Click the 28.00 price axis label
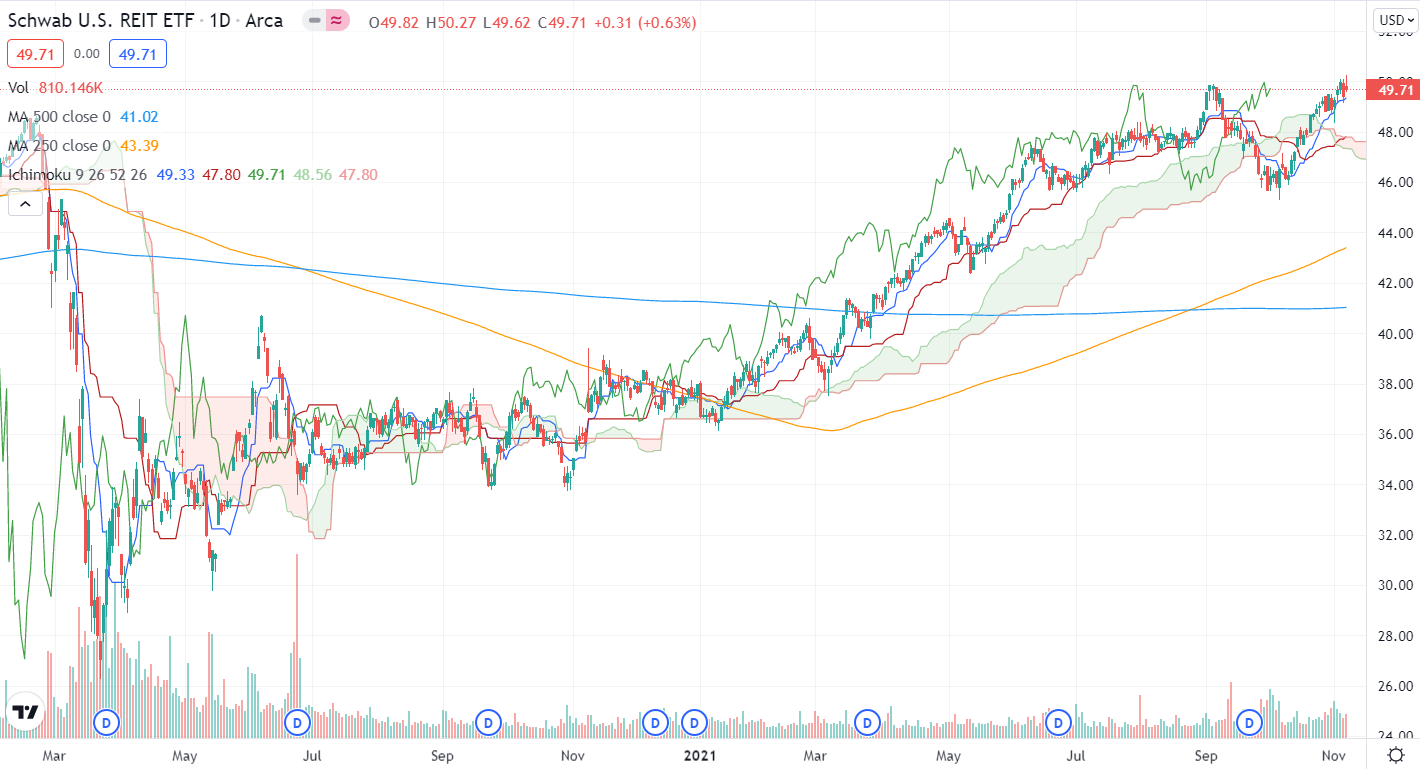The width and height of the screenshot is (1420, 769). coord(1394,636)
